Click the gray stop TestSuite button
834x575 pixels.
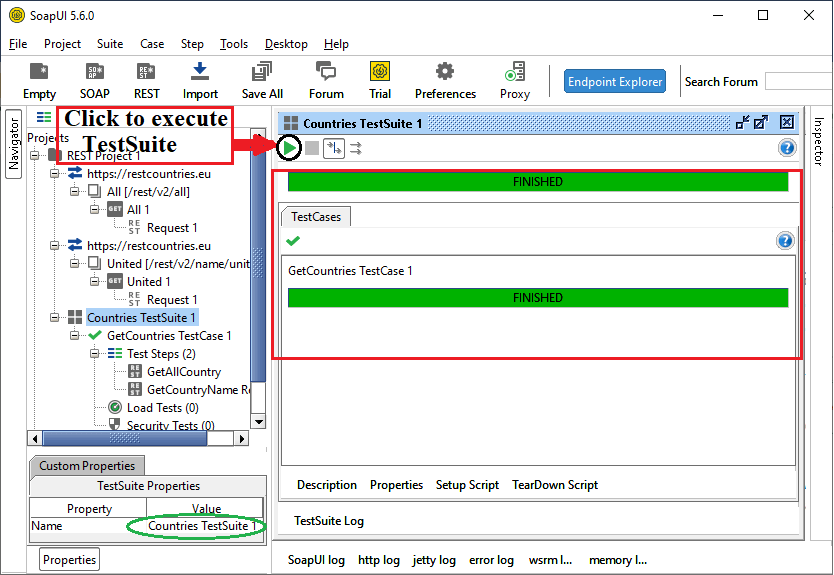click(312, 148)
